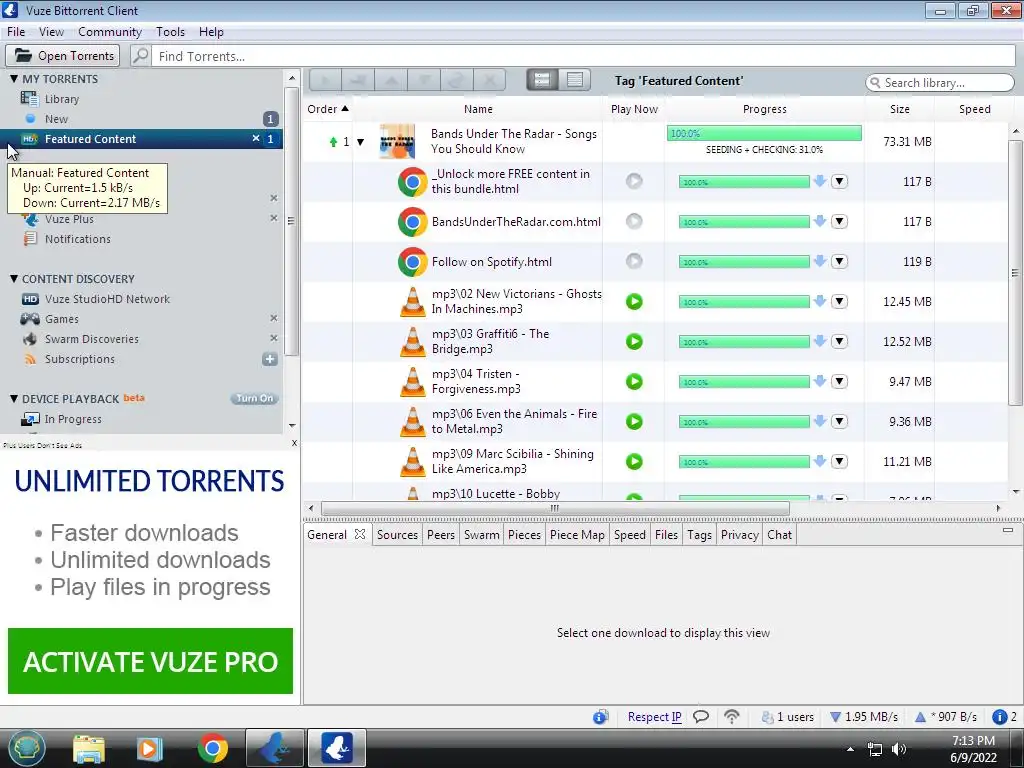Open the File menu
This screenshot has width=1024, height=768.
point(16,31)
